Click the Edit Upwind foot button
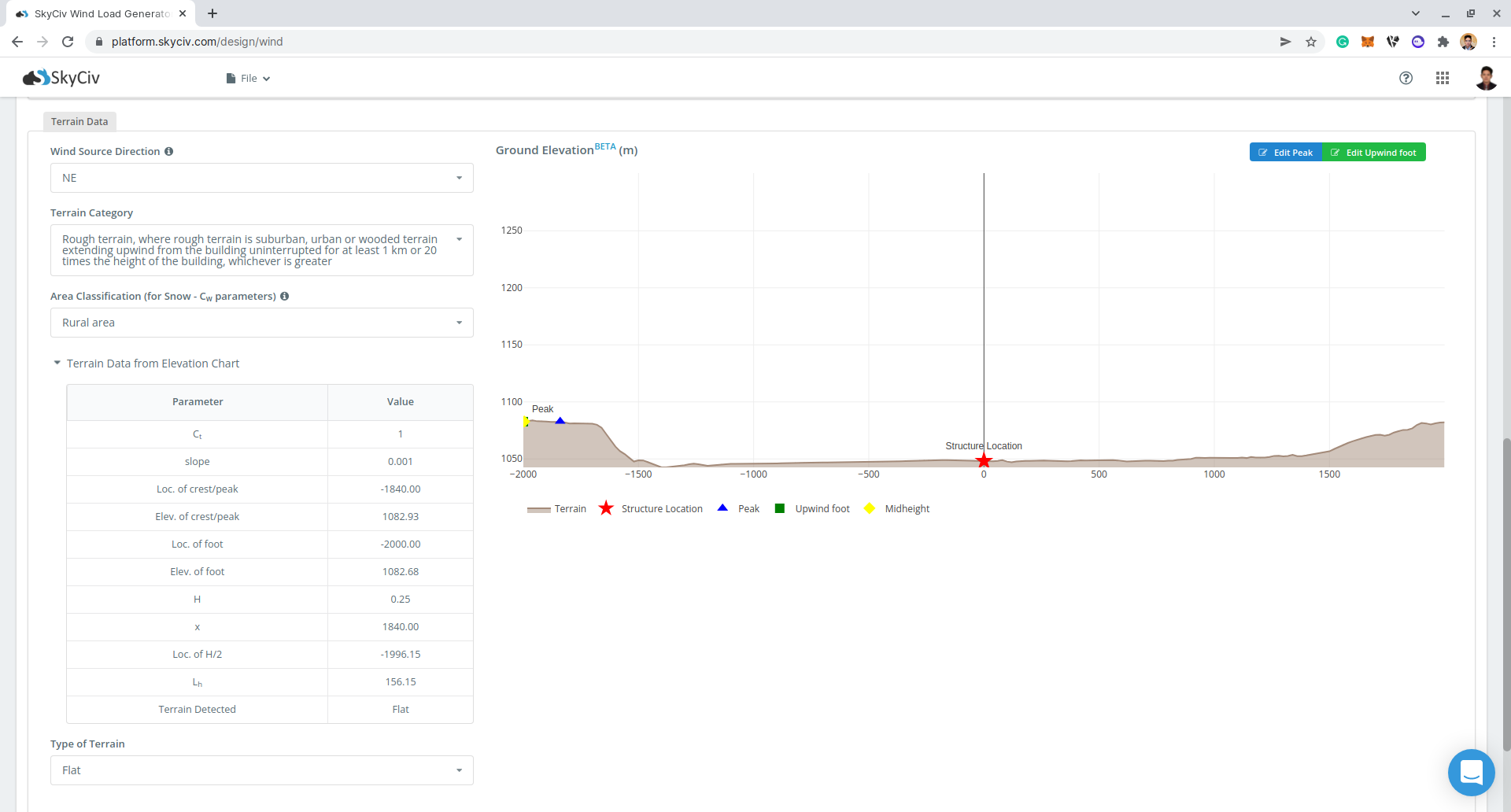The height and width of the screenshot is (812, 1511). click(1373, 153)
